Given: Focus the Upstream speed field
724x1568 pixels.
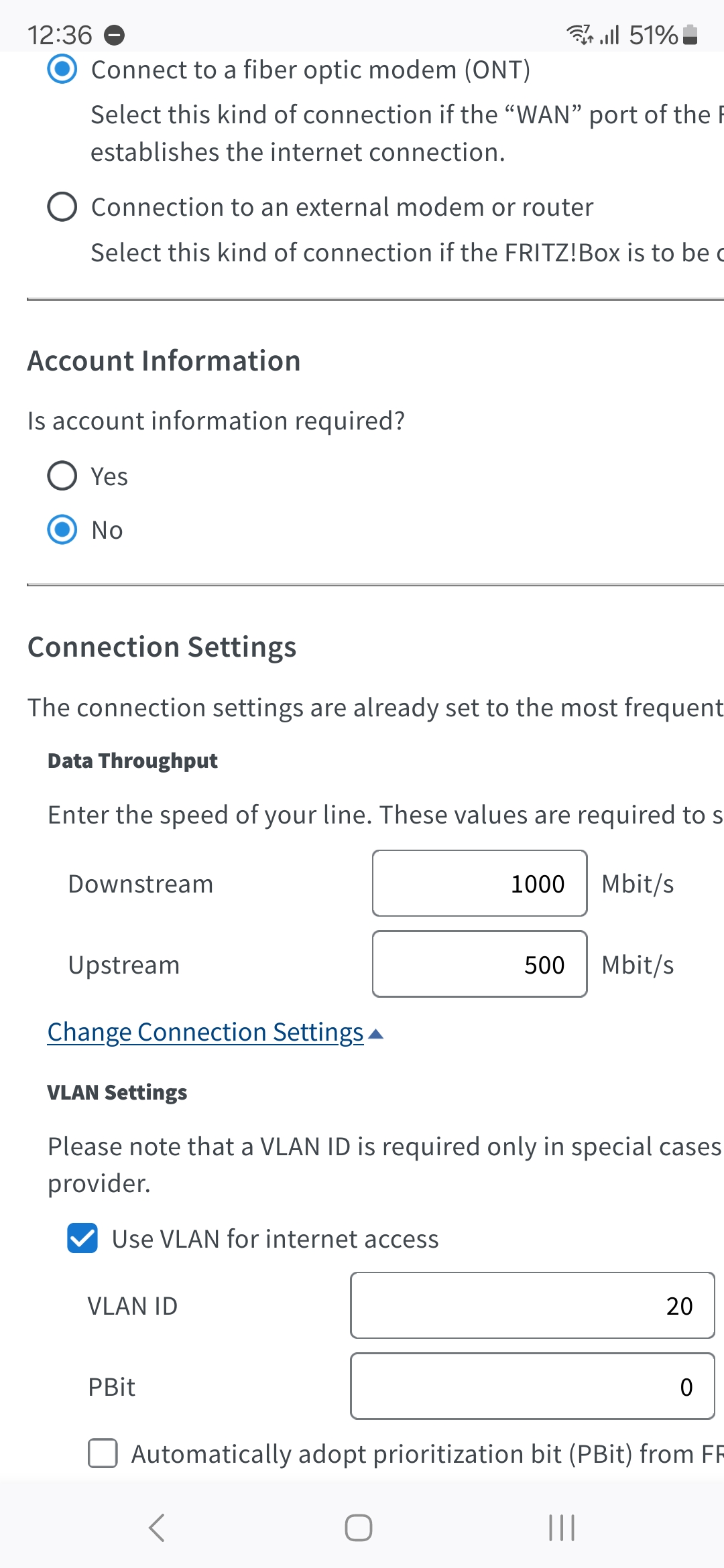Looking at the screenshot, I should [x=479, y=964].
